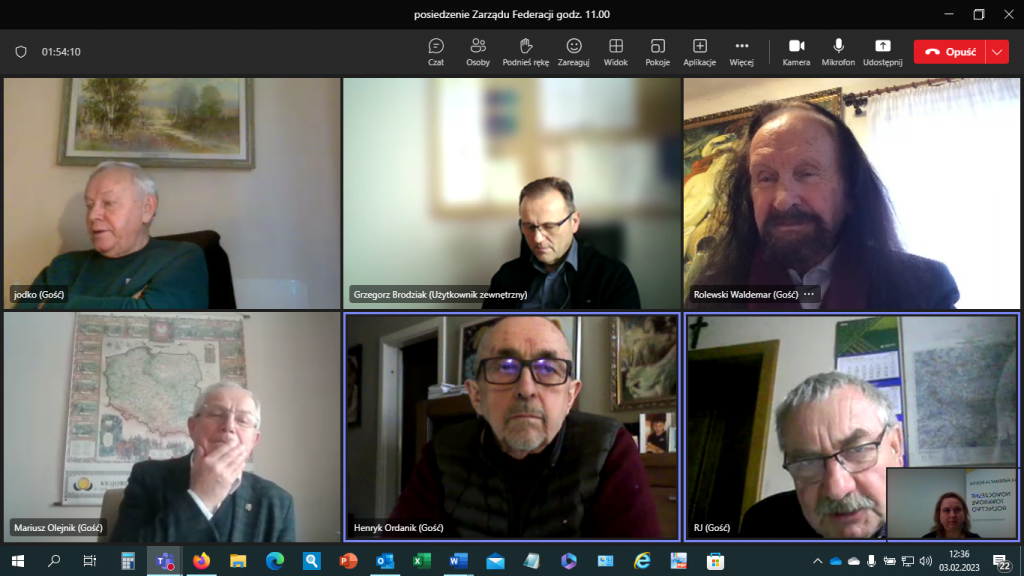Expand the Więcej more options menu
This screenshot has height=576, width=1024.
click(741, 52)
